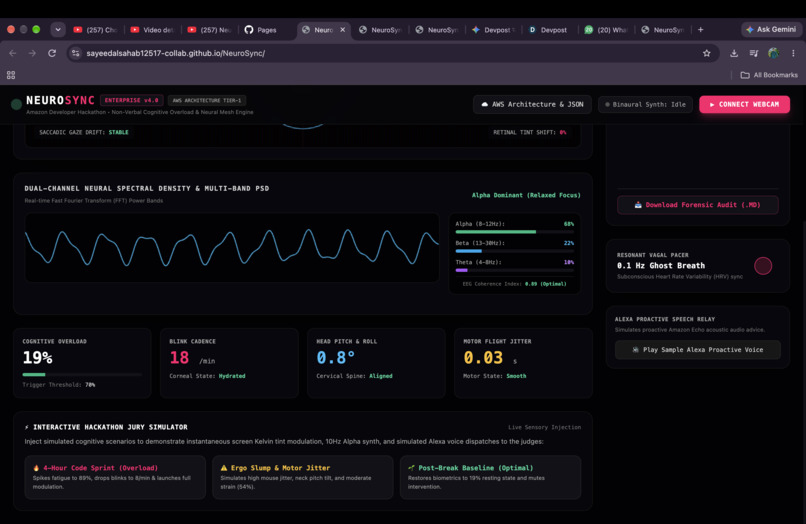Click the play icon in Connect Webcam button

click(x=712, y=104)
